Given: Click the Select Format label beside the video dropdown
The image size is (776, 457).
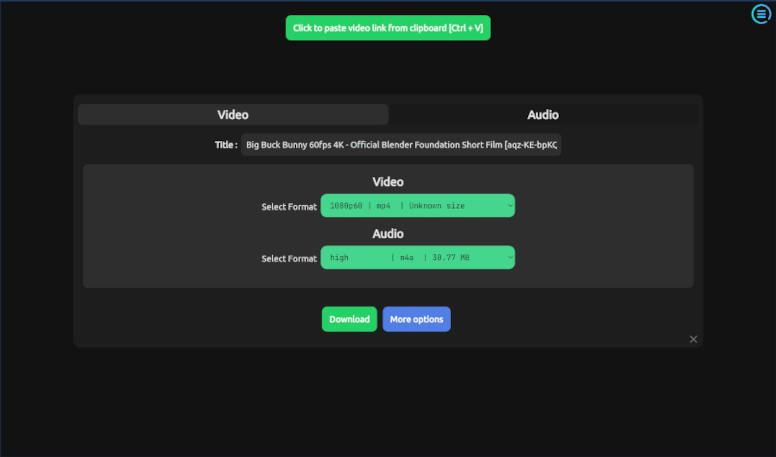Looking at the screenshot, I should pos(289,207).
